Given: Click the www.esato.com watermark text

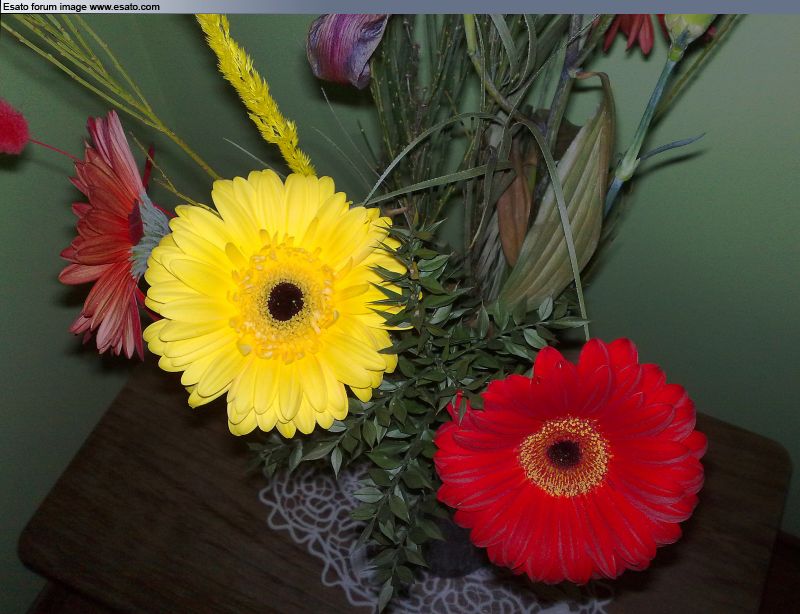Looking at the screenshot, I should point(124,7).
